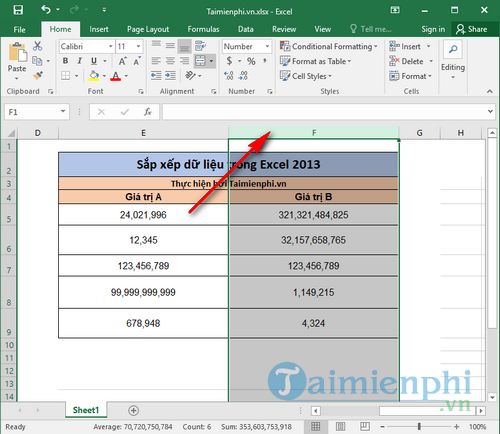Apply Comma style

click(x=265, y=61)
